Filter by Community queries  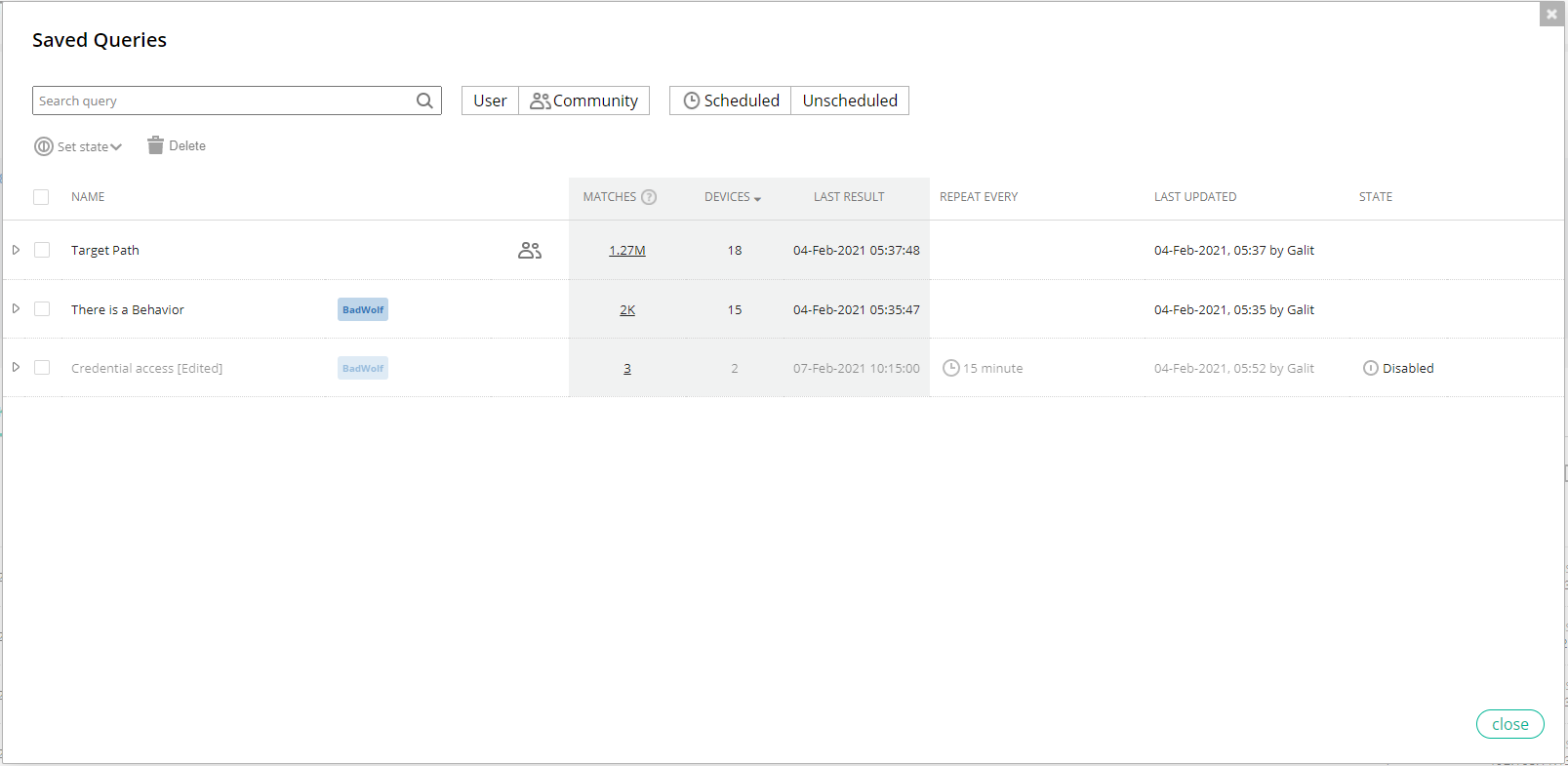tap(583, 101)
